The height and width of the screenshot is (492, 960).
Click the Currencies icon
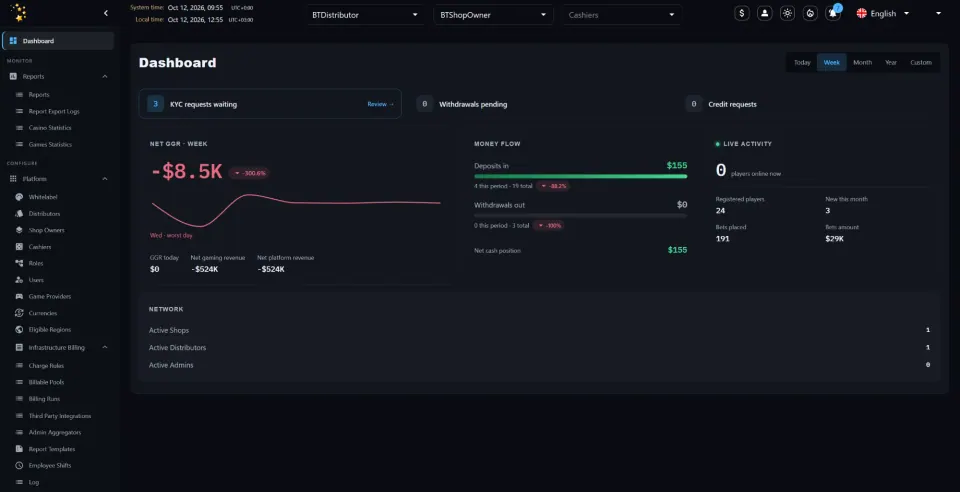(x=19, y=313)
